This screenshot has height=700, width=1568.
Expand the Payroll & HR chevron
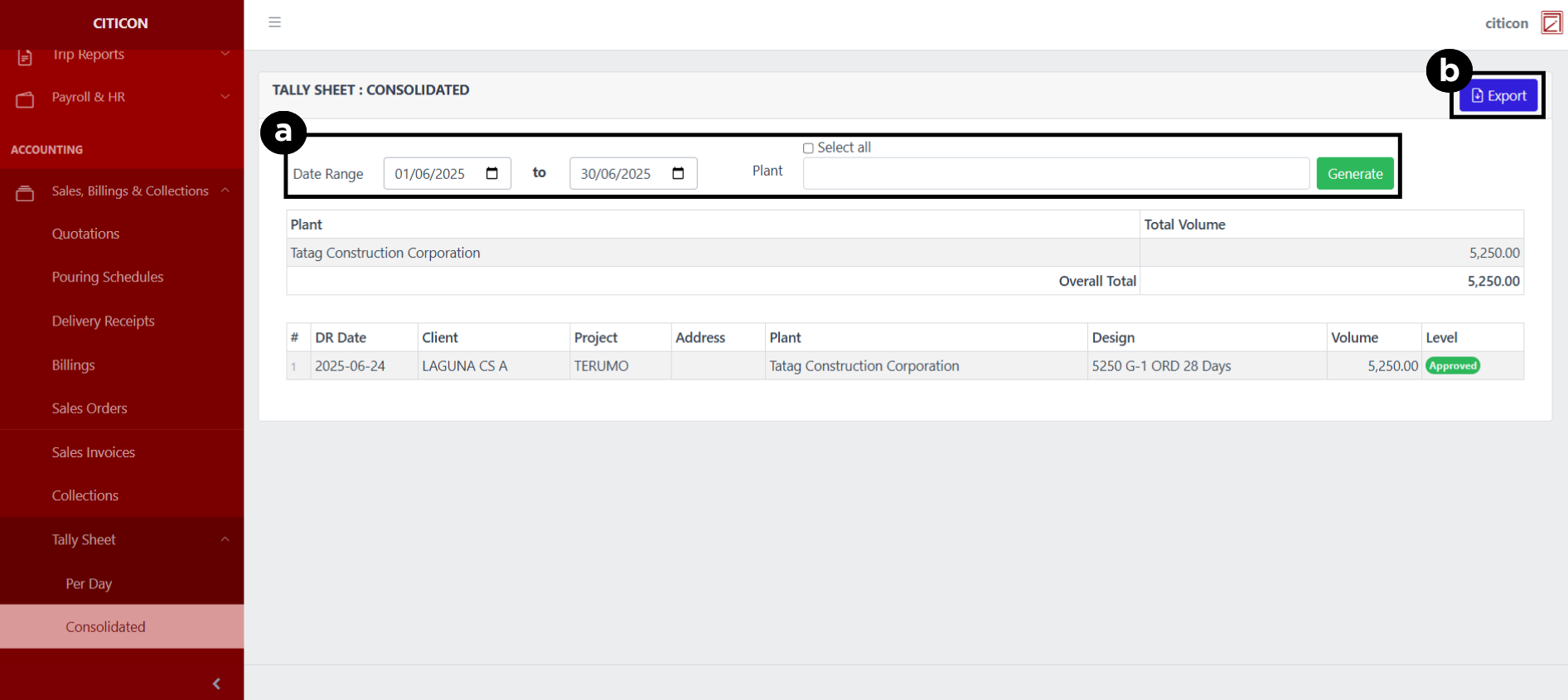(225, 97)
